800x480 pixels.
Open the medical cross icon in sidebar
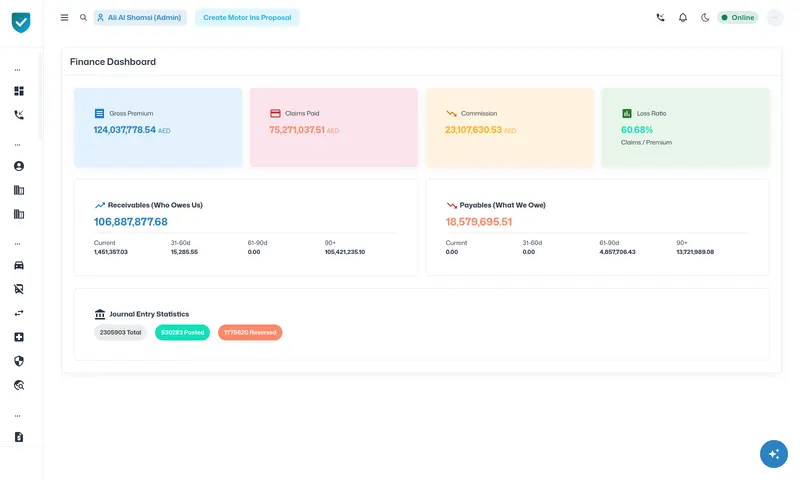(x=19, y=337)
